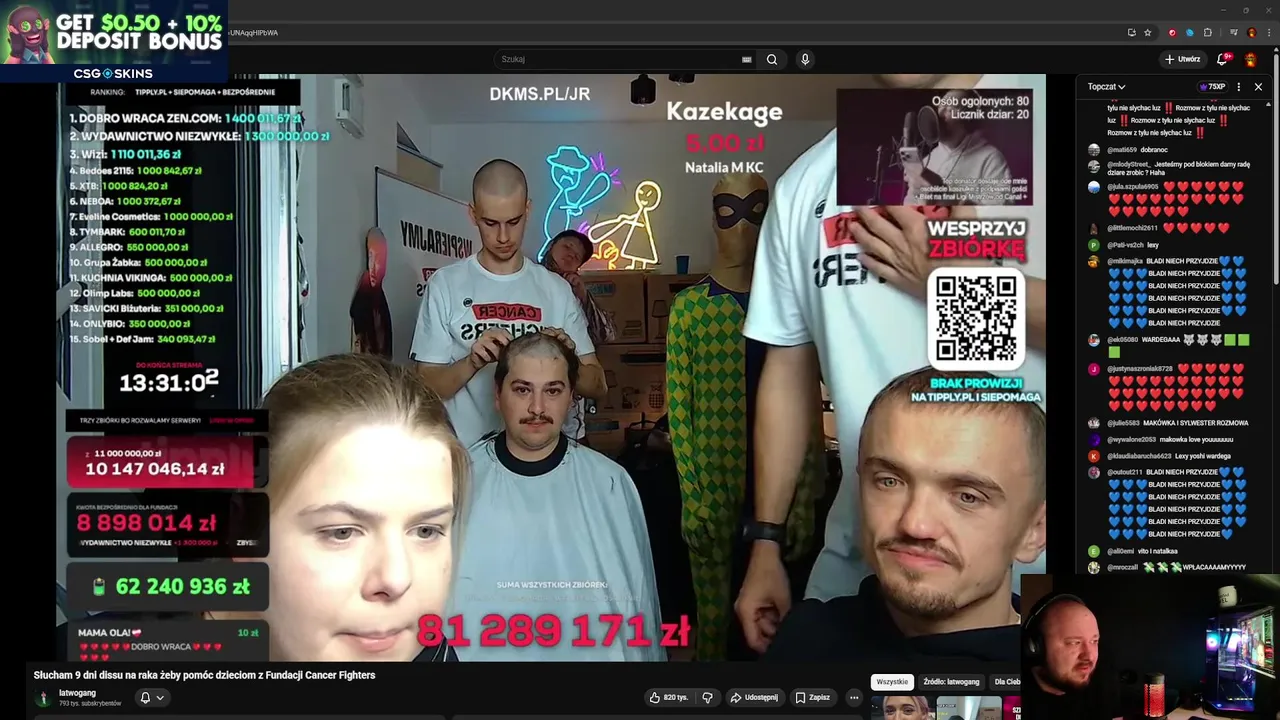Click in the Szukaj search field
1280x720 pixels.
coord(618,59)
